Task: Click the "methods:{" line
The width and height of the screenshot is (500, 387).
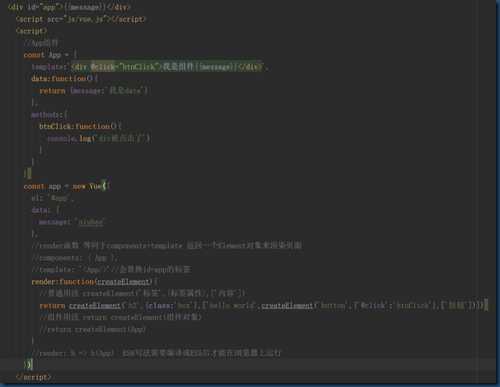Action: pyautogui.click(x=49, y=115)
